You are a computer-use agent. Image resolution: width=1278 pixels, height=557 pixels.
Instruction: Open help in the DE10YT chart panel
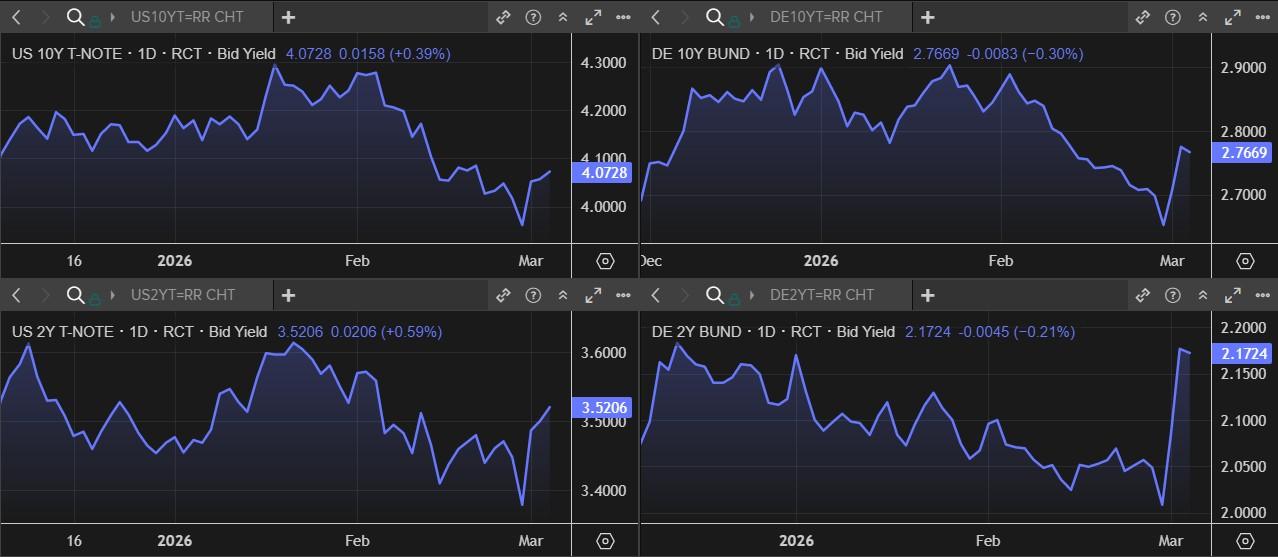1173,17
